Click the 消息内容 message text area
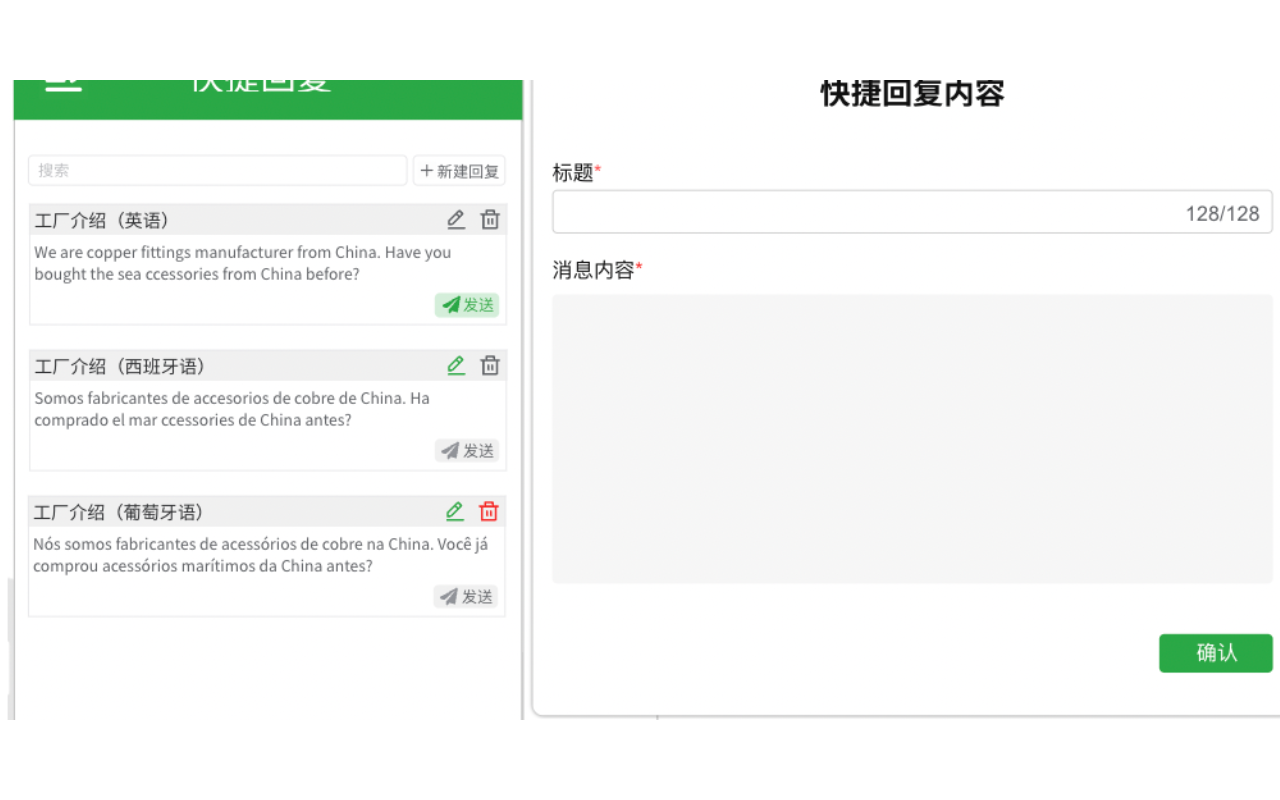Screen dimensions: 1280x800 (x=912, y=438)
